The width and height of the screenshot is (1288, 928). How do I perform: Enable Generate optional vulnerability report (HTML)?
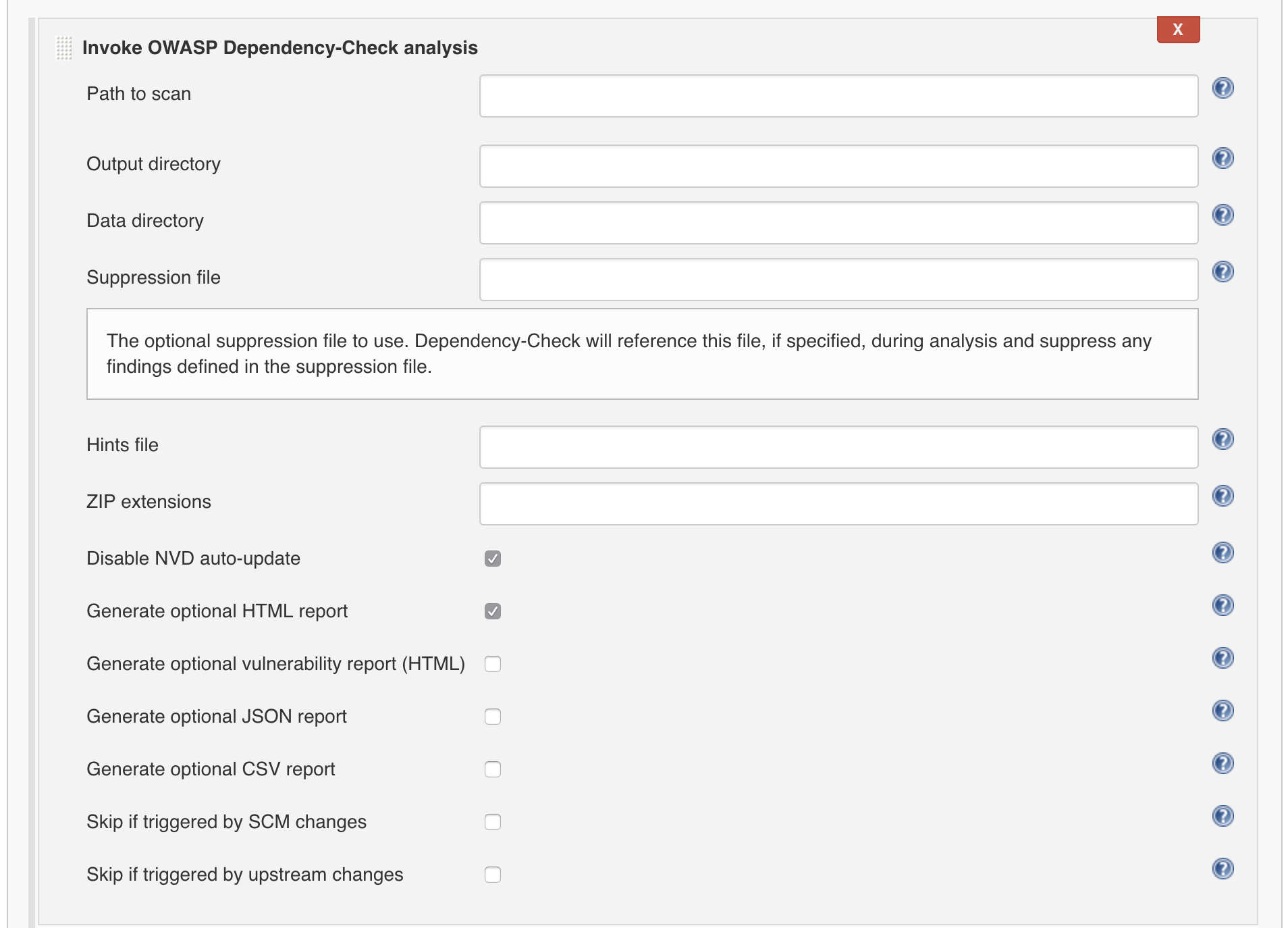coord(493,664)
